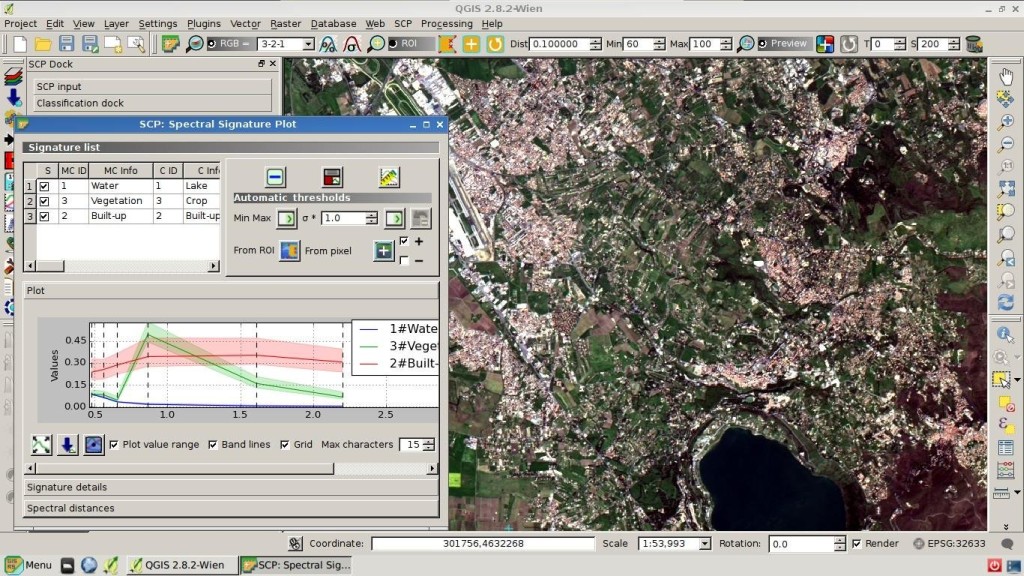The height and width of the screenshot is (576, 1024).
Task: Toggle the plus threshold checkbox
Action: pos(404,241)
